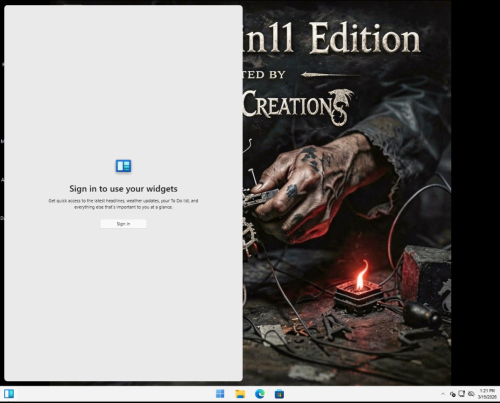The image size is (500, 403).
Task: Click the Sign in button for widgets
Action: pos(123,224)
